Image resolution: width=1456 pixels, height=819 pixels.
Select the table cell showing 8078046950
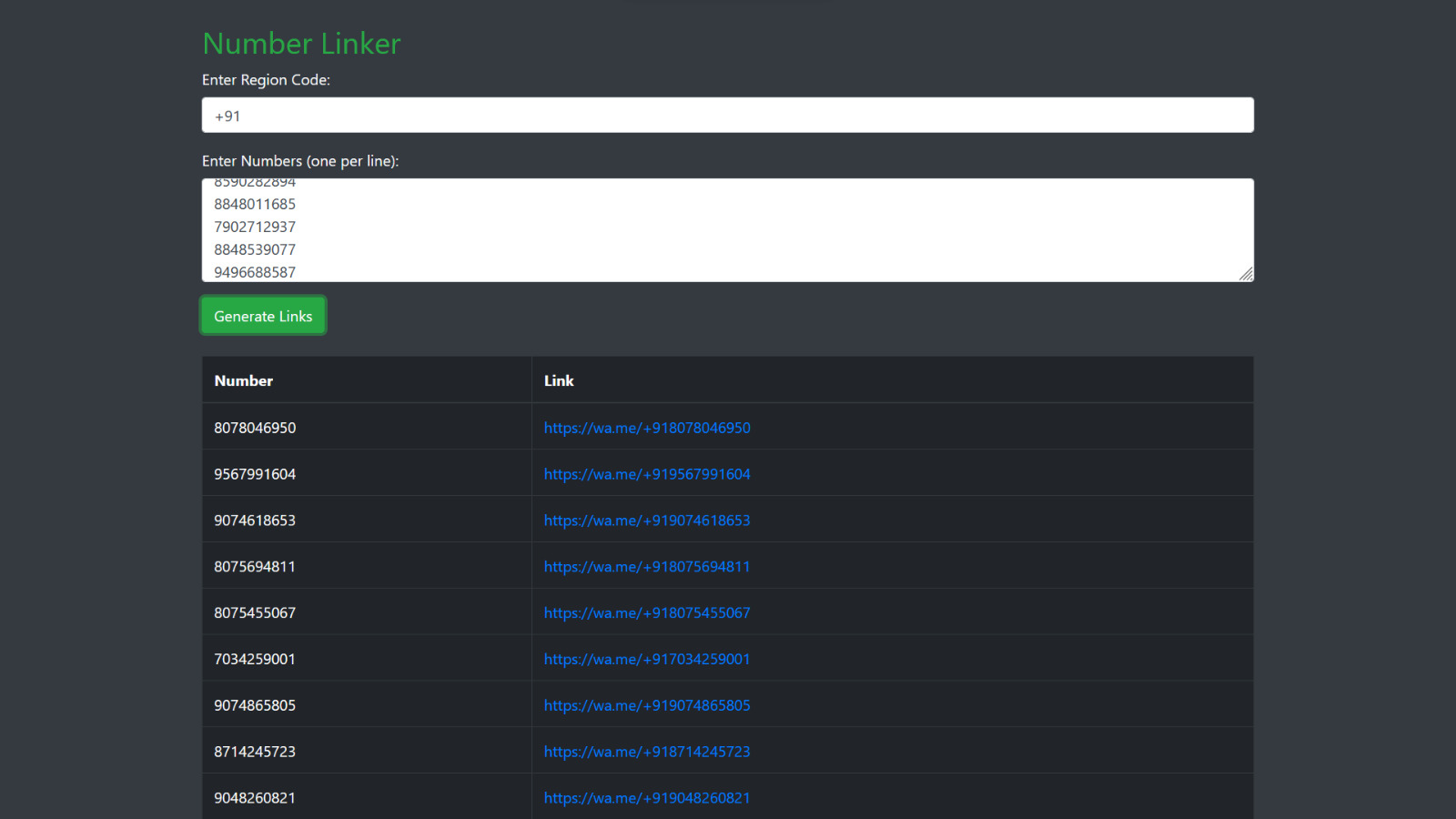coord(254,427)
